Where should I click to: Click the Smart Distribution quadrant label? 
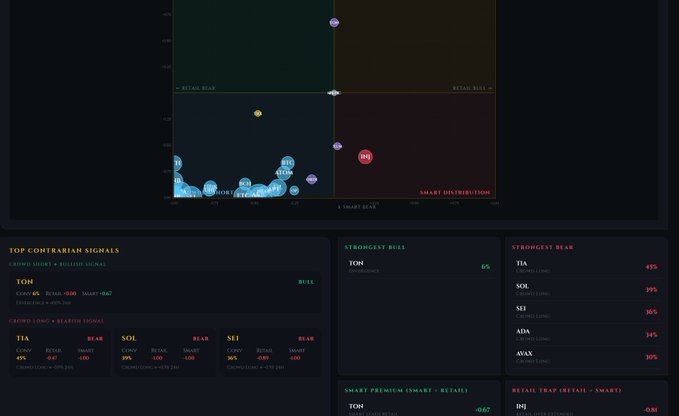pyautogui.click(x=455, y=193)
